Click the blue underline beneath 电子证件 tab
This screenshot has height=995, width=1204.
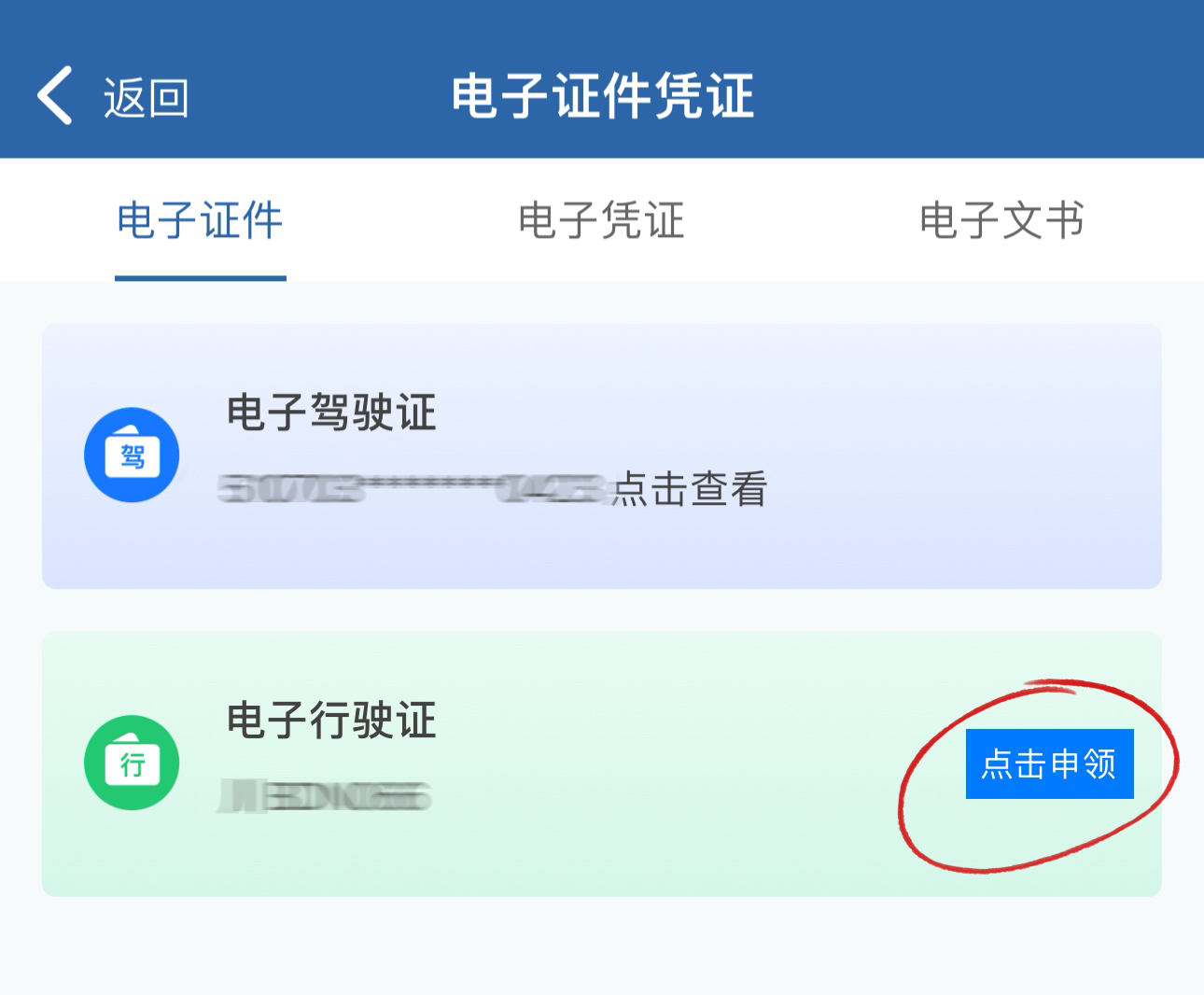coord(200,277)
